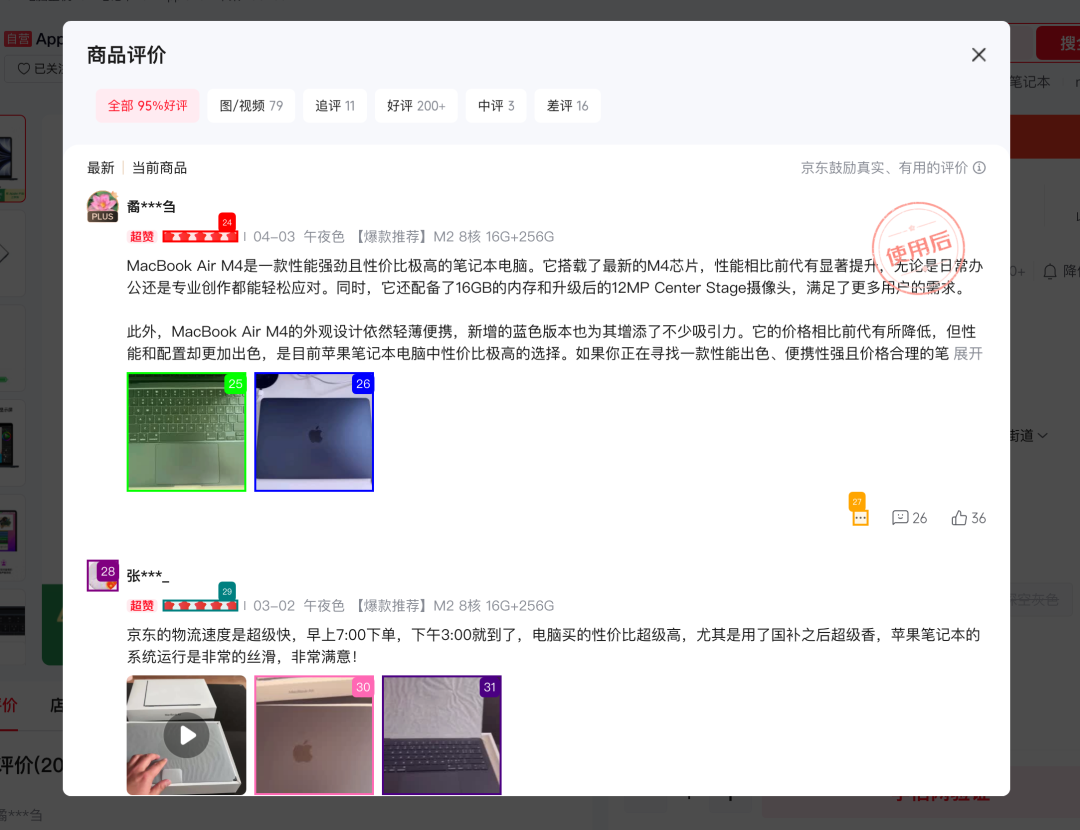Viewport: 1080px width, 830px height.
Task: Select the 全部 95%好评 filter tab
Action: click(147, 105)
